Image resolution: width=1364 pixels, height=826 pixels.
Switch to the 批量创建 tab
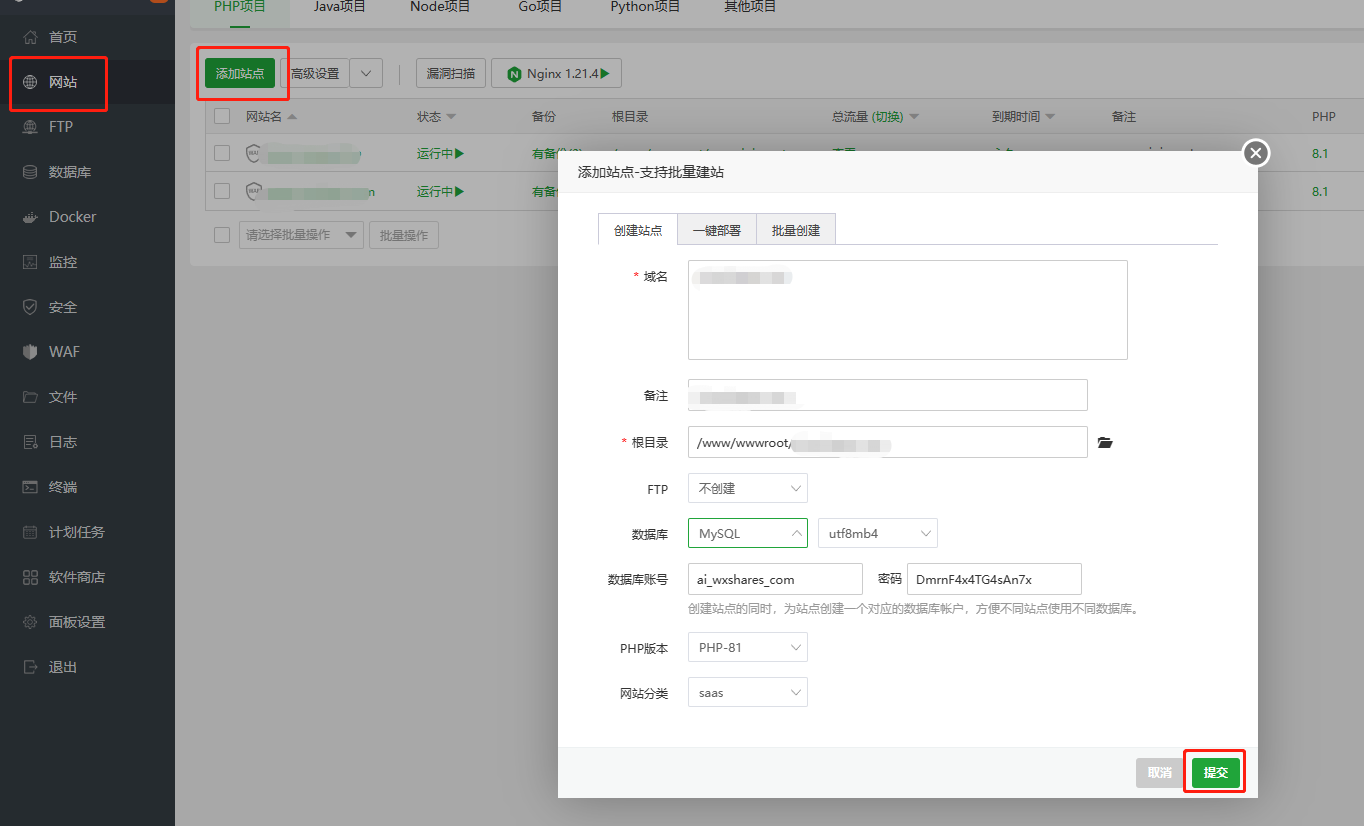tap(795, 230)
